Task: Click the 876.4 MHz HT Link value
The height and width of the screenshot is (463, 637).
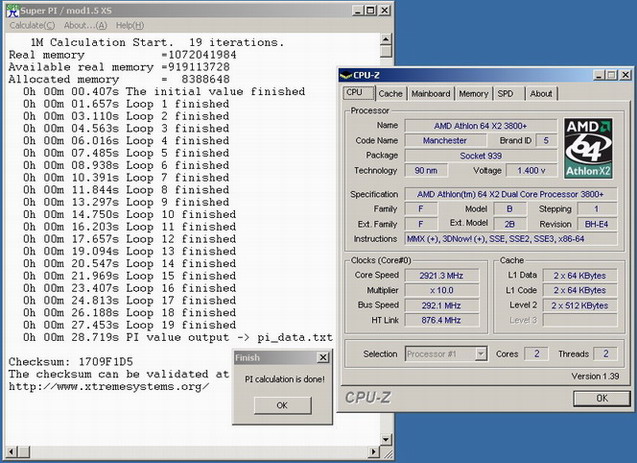Action: click(442, 320)
